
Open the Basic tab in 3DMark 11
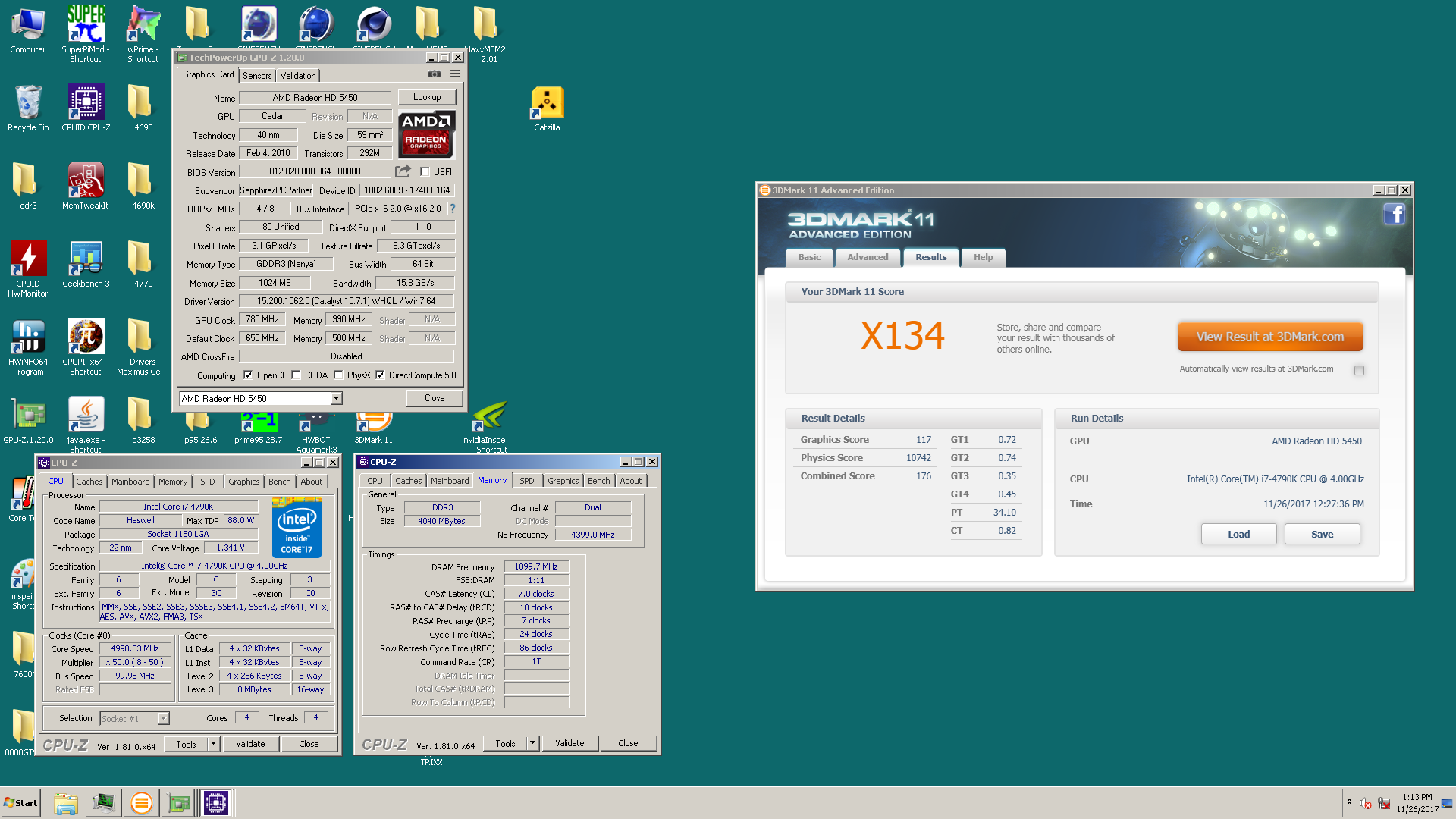pos(809,257)
